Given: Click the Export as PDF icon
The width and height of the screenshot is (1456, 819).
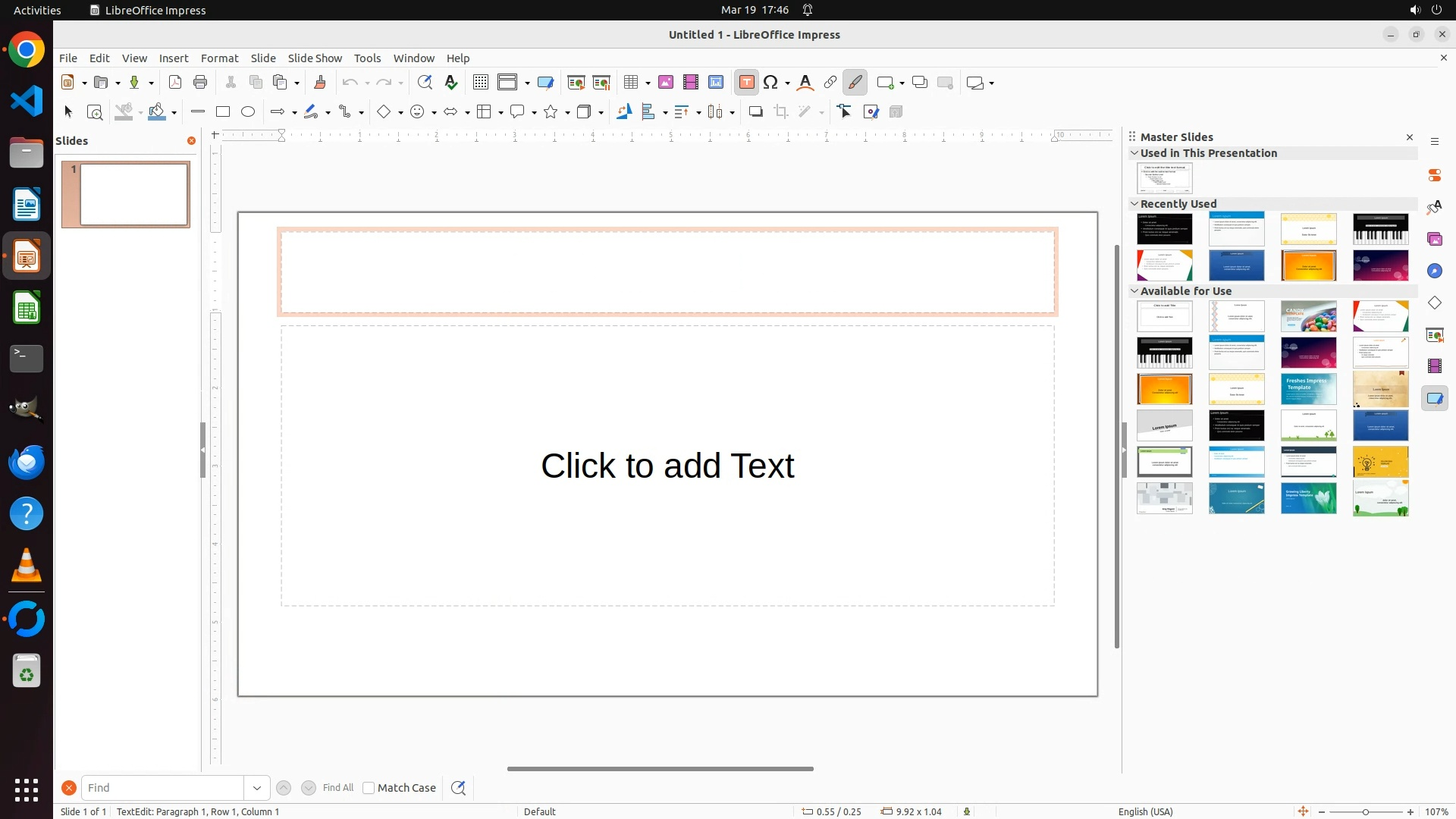Looking at the screenshot, I should 175,83.
